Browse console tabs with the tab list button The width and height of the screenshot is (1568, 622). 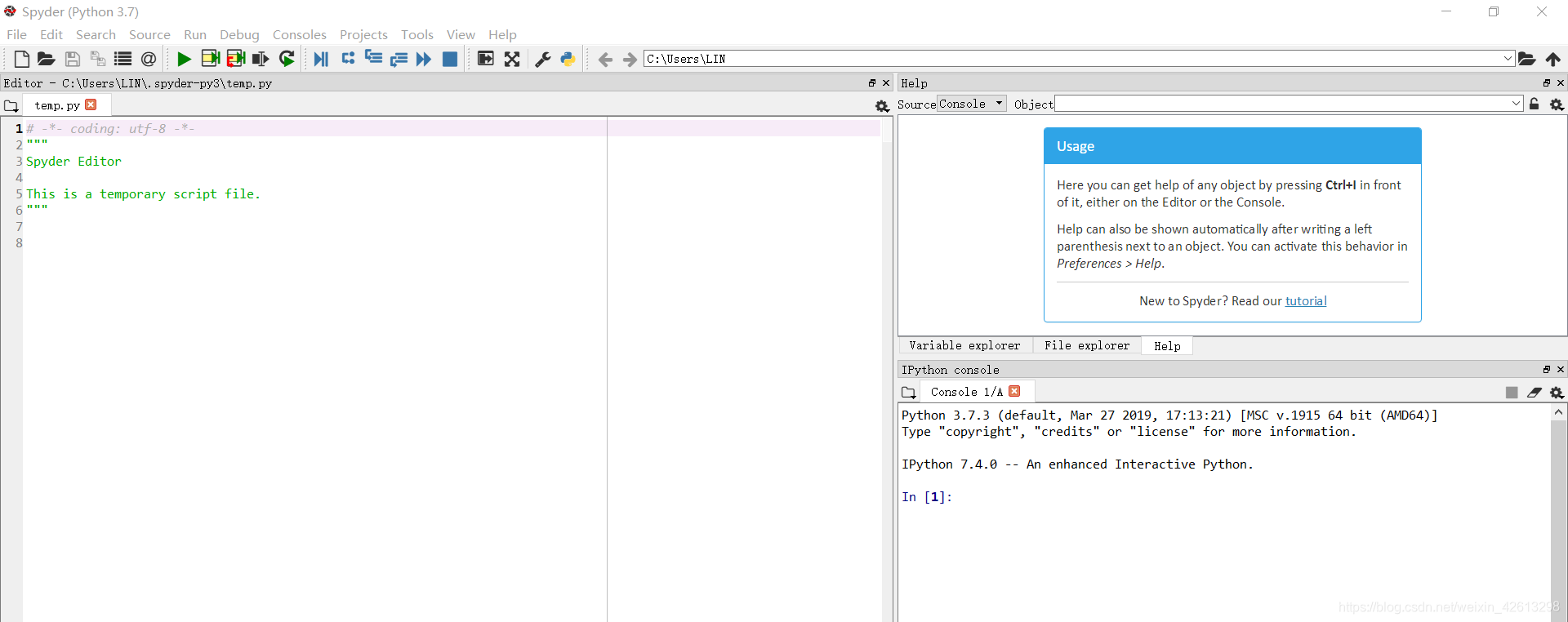tap(908, 393)
